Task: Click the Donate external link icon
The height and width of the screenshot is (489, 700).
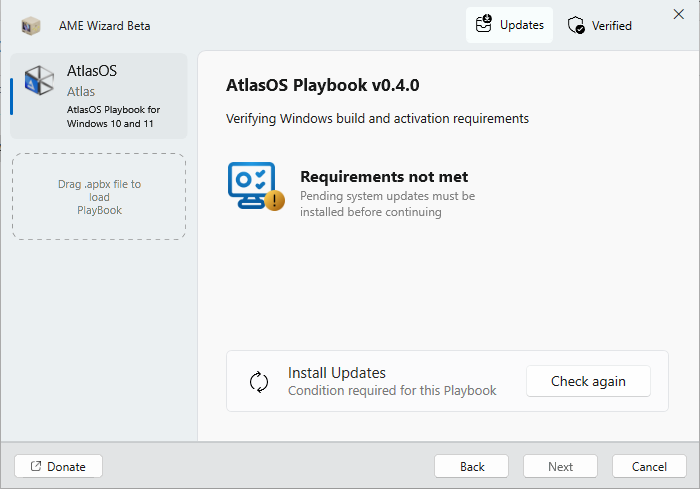Action: click(x=36, y=466)
